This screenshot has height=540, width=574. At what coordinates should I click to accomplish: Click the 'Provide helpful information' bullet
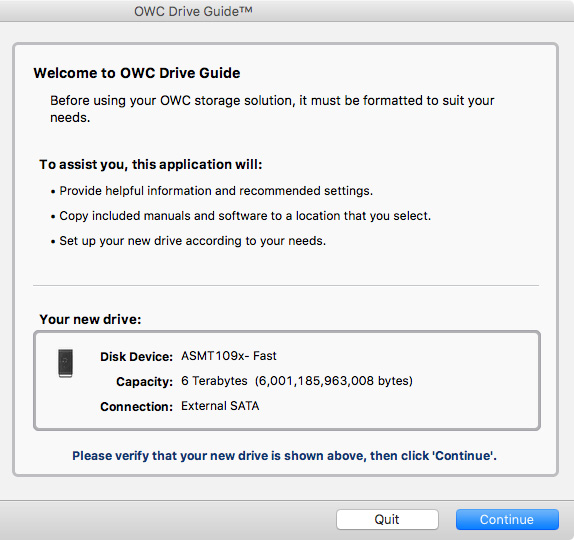pyautogui.click(x=212, y=191)
